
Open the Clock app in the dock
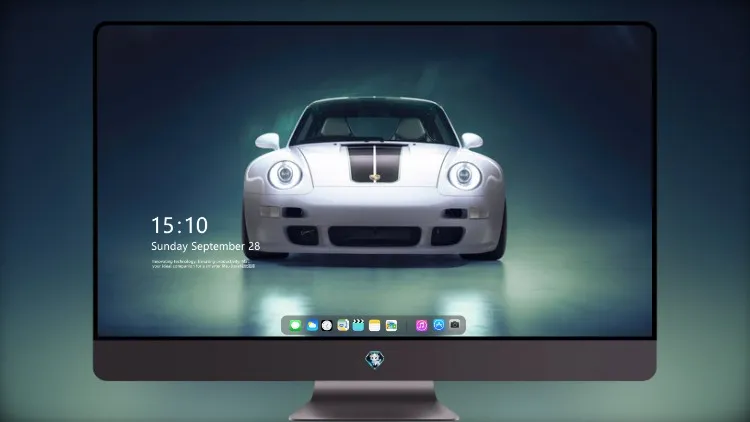[327, 325]
